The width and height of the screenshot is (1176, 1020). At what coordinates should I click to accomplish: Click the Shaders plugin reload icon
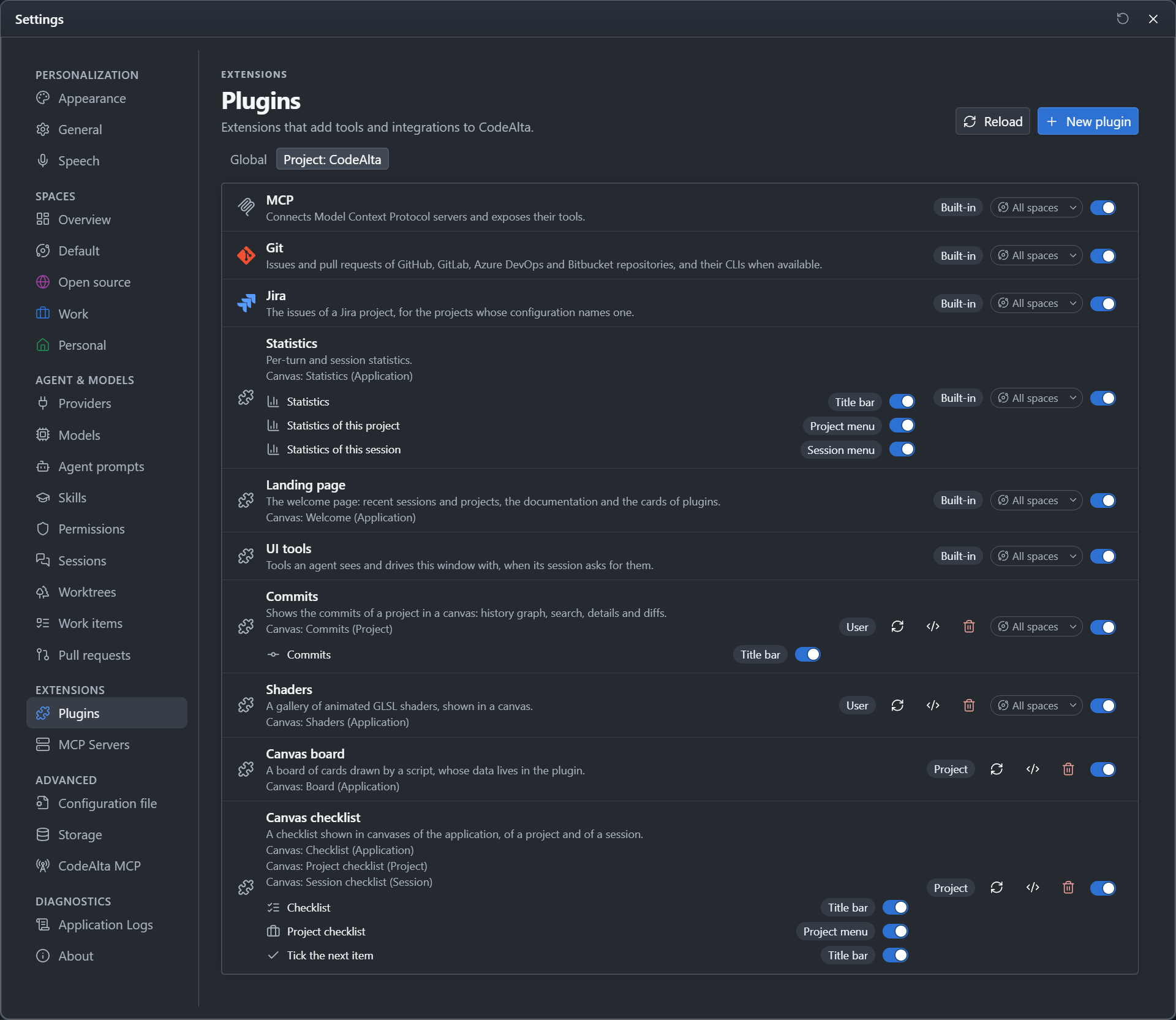[897, 705]
